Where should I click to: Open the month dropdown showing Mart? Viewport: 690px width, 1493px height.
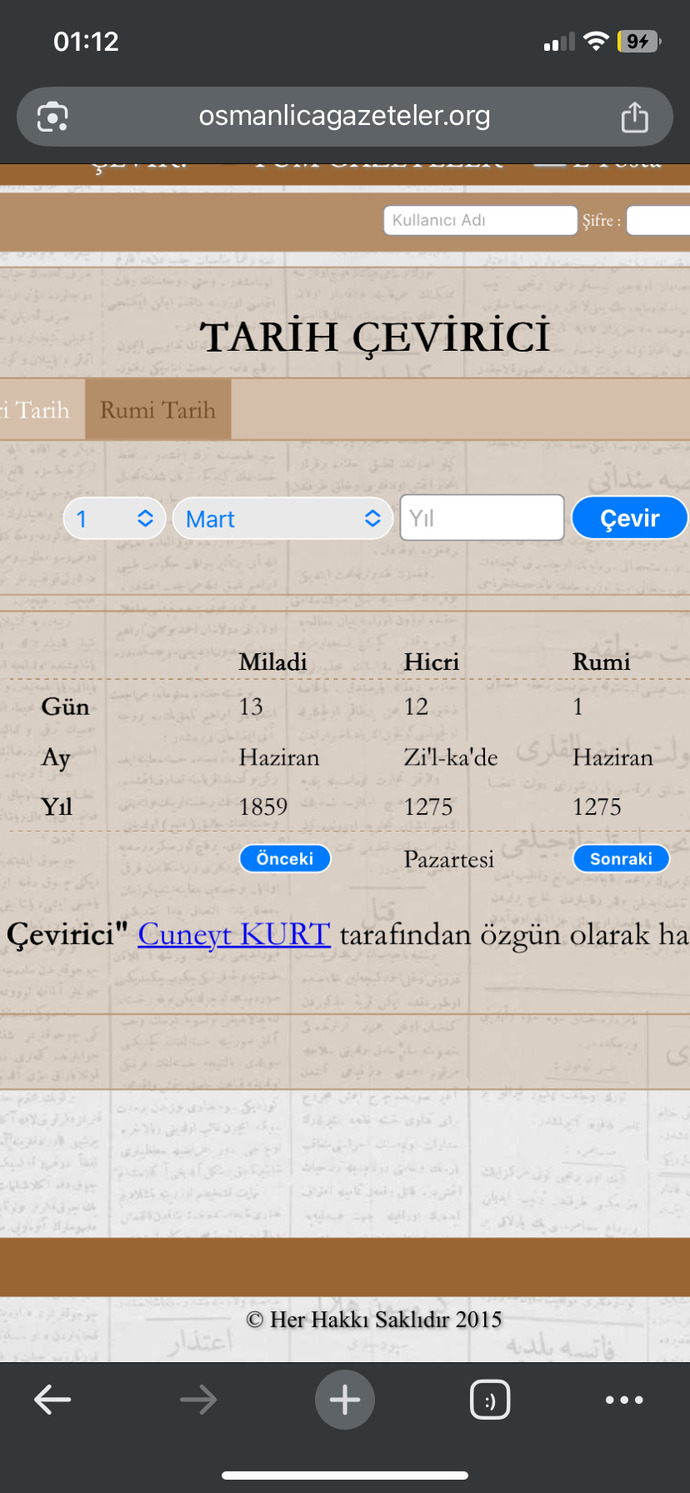282,518
